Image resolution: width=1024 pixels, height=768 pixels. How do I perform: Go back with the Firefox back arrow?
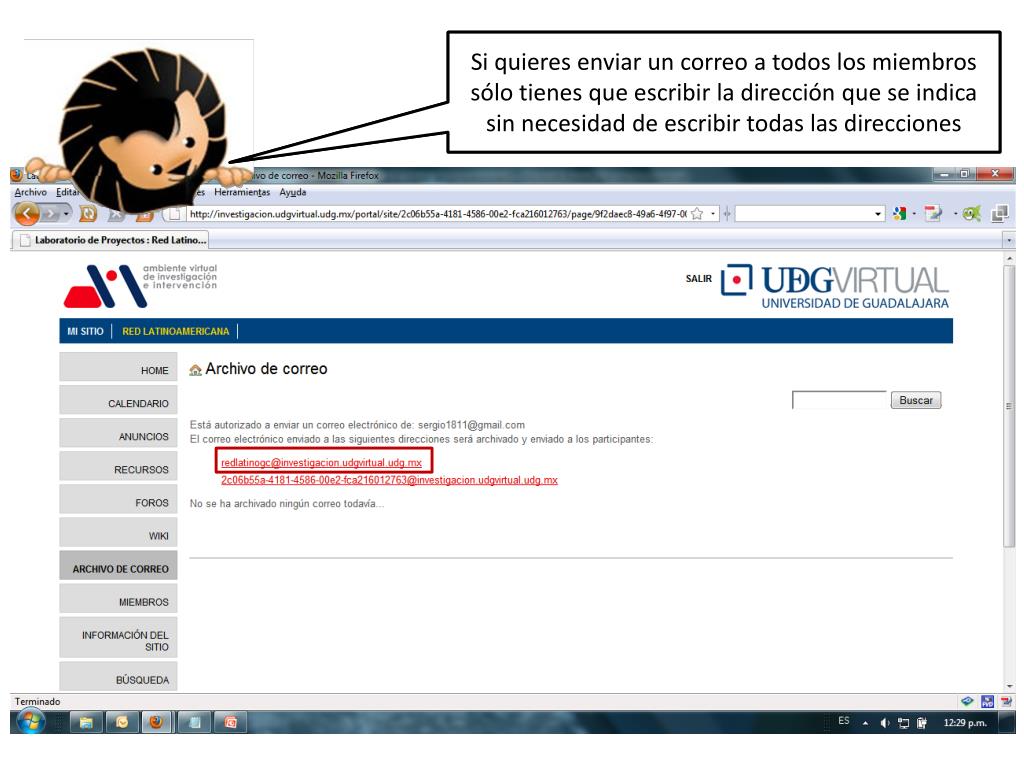coord(27,214)
